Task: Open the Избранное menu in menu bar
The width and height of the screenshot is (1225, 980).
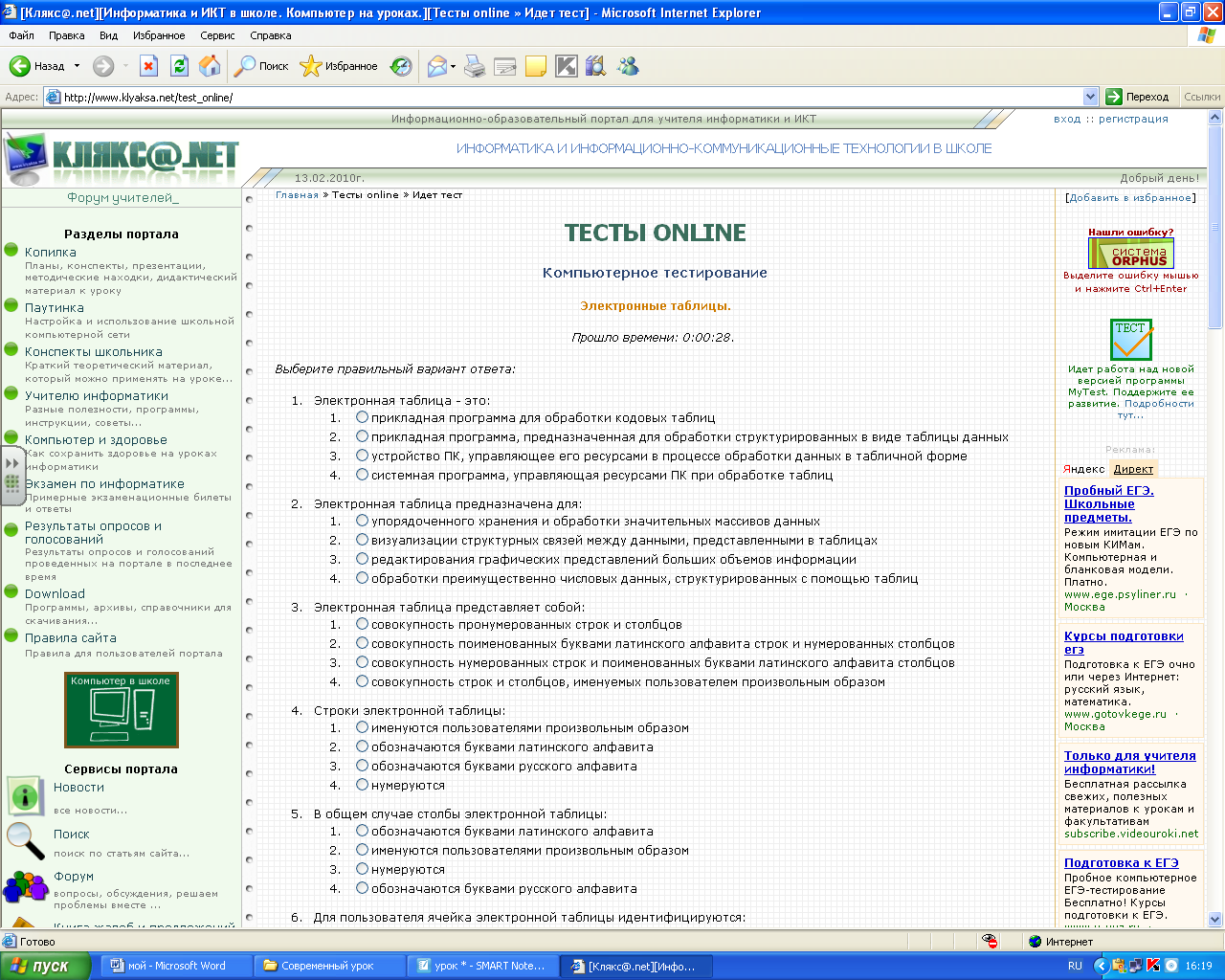Action: point(159,35)
